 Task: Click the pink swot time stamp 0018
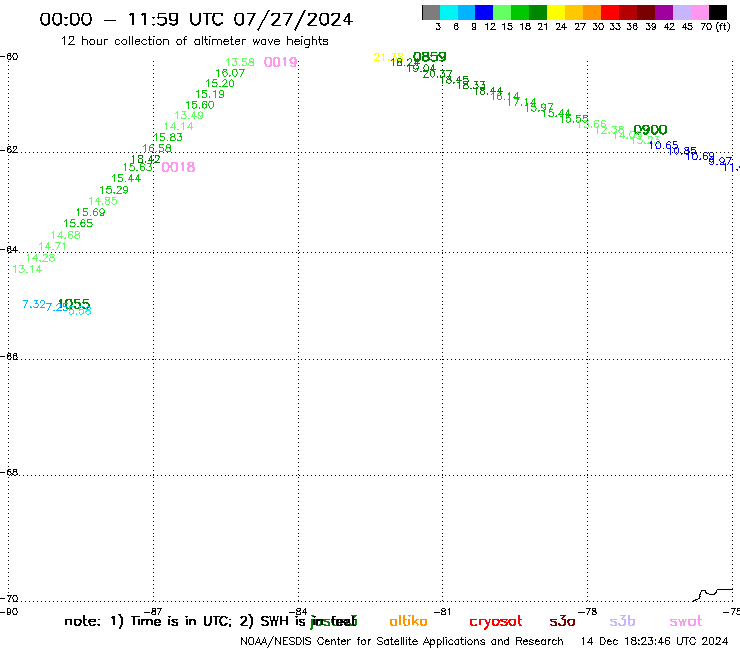coord(178,167)
